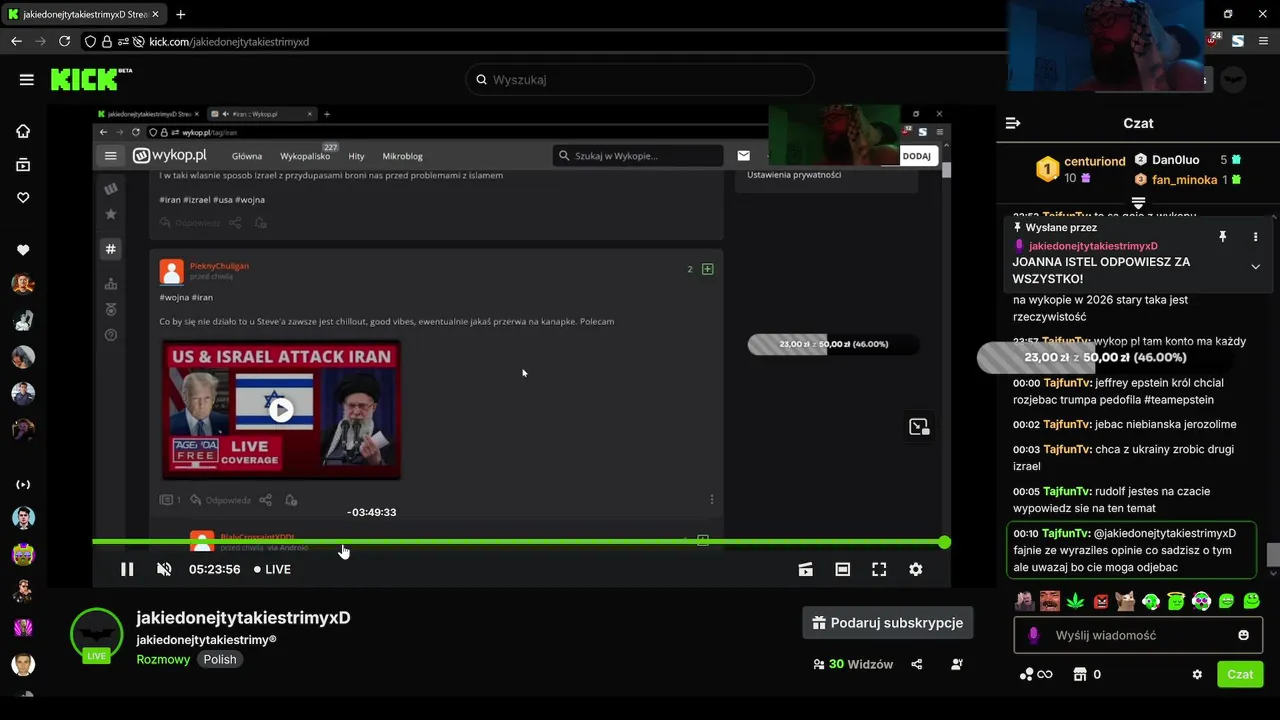The image size is (1280, 720).
Task: Go to the Kick home page via logo
Action: [x=92, y=79]
